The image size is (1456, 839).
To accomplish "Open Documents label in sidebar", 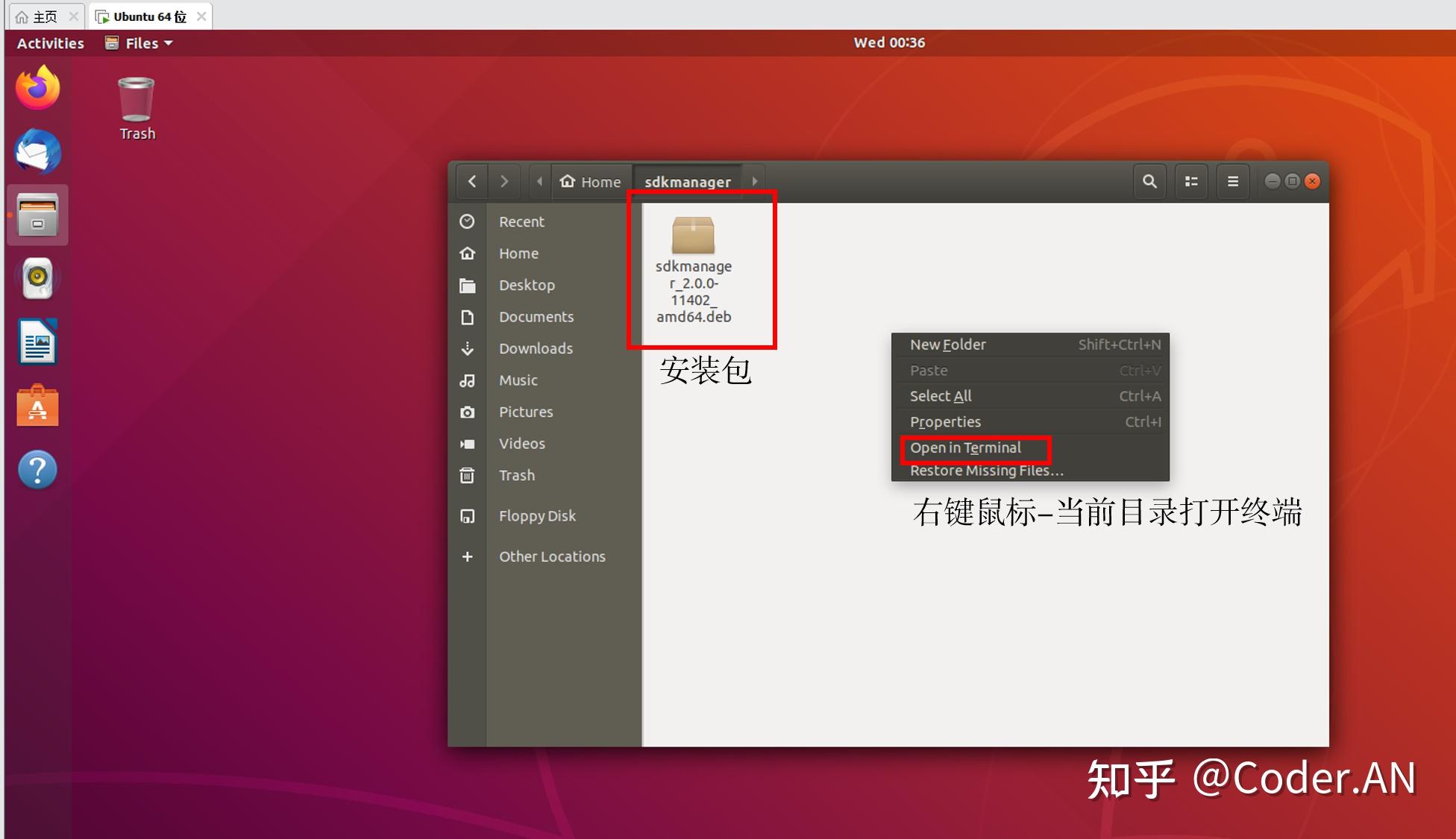I will 536,317.
